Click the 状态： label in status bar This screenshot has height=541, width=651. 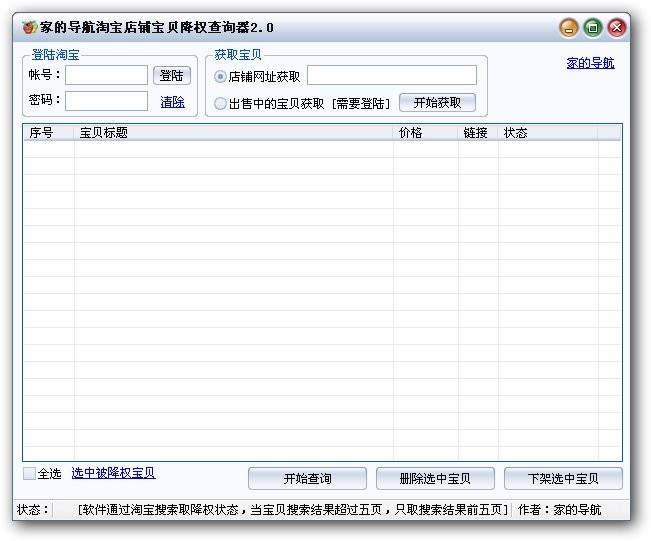pyautogui.click(x=33, y=509)
